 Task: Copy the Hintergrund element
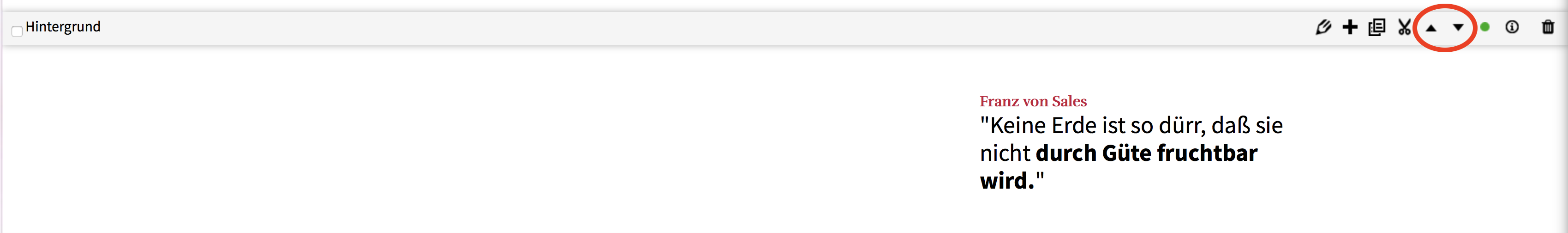click(1376, 27)
